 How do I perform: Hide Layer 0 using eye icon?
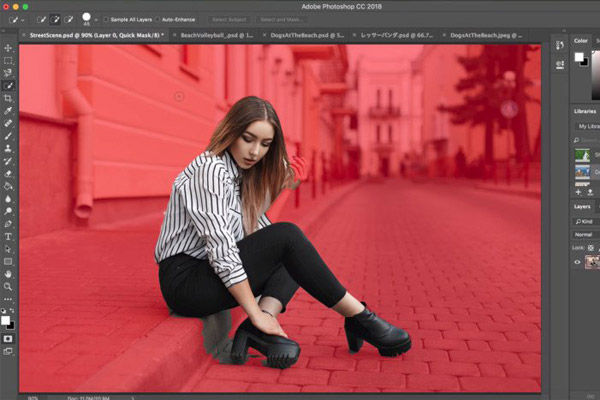pos(577,262)
